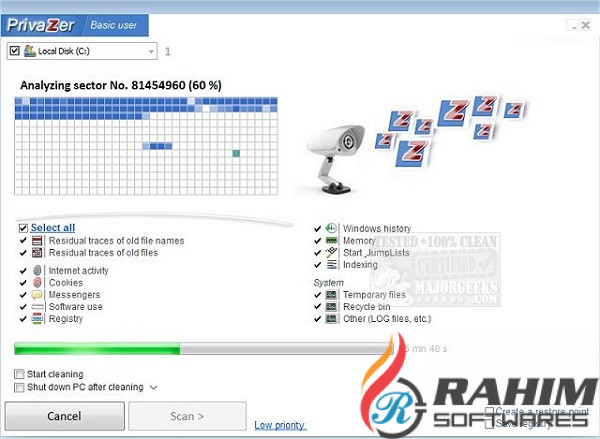Uncheck Residual traces of old file names
The width and height of the screenshot is (600, 439).
point(23,241)
